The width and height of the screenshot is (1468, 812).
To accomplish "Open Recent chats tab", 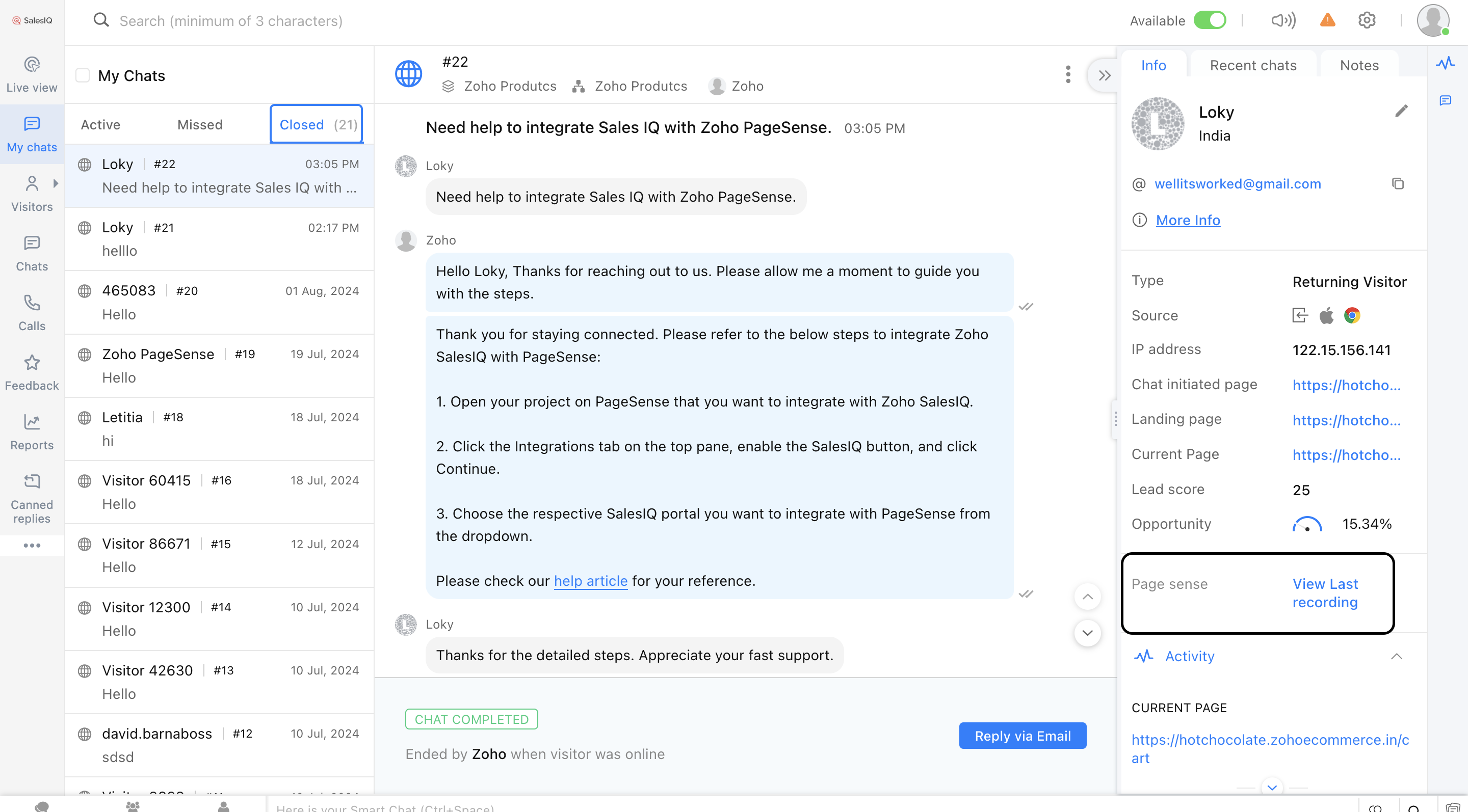I will tap(1253, 66).
